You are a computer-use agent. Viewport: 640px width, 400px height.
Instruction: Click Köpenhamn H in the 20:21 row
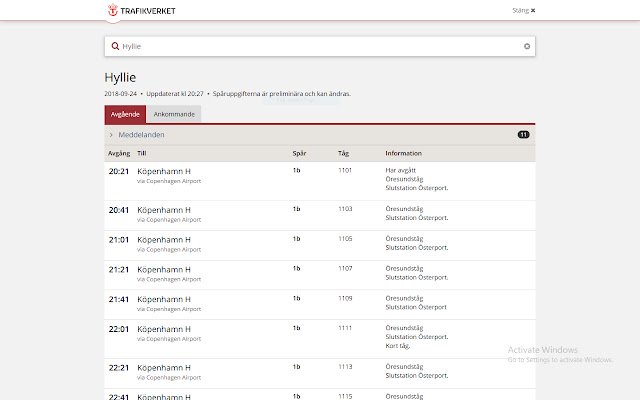[x=164, y=171]
